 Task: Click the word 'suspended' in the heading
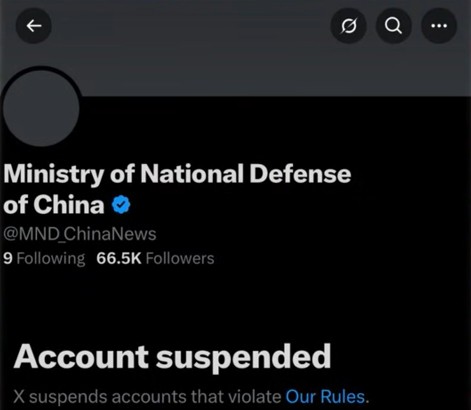(244, 358)
